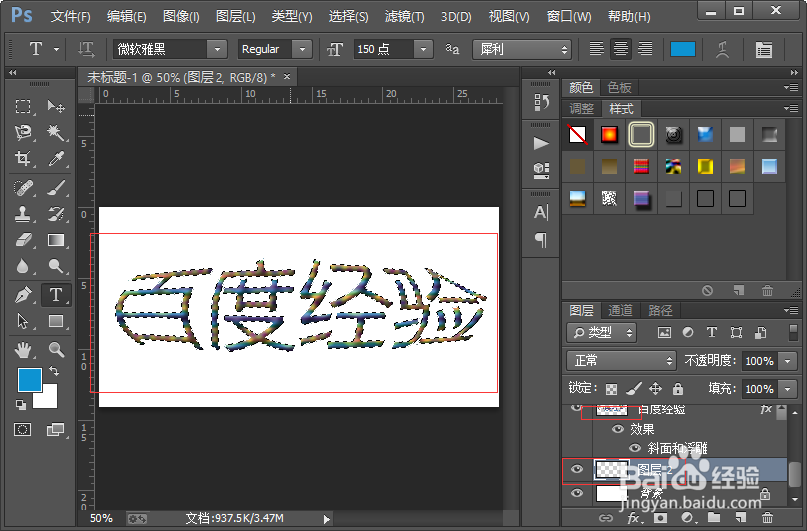Toggle Quick Mask mode
Viewport: 807px width, 531px height.
click(x=22, y=429)
